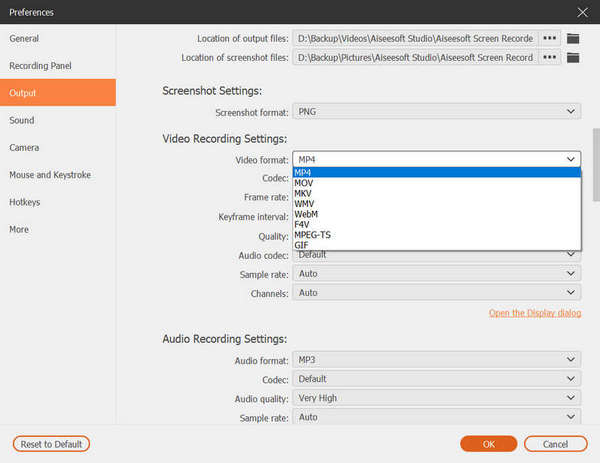Click the vertical scrollbar thumb
This screenshot has width=600, height=463.
pyautogui.click(x=596, y=165)
